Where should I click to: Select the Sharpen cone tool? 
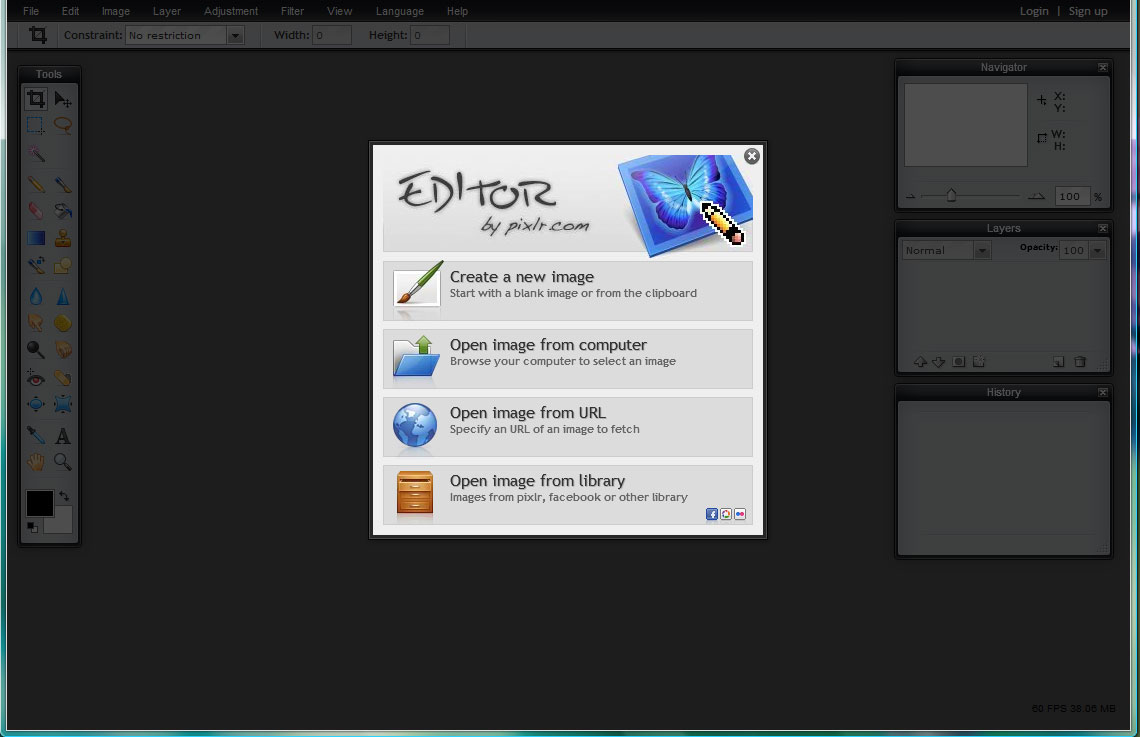tap(63, 296)
